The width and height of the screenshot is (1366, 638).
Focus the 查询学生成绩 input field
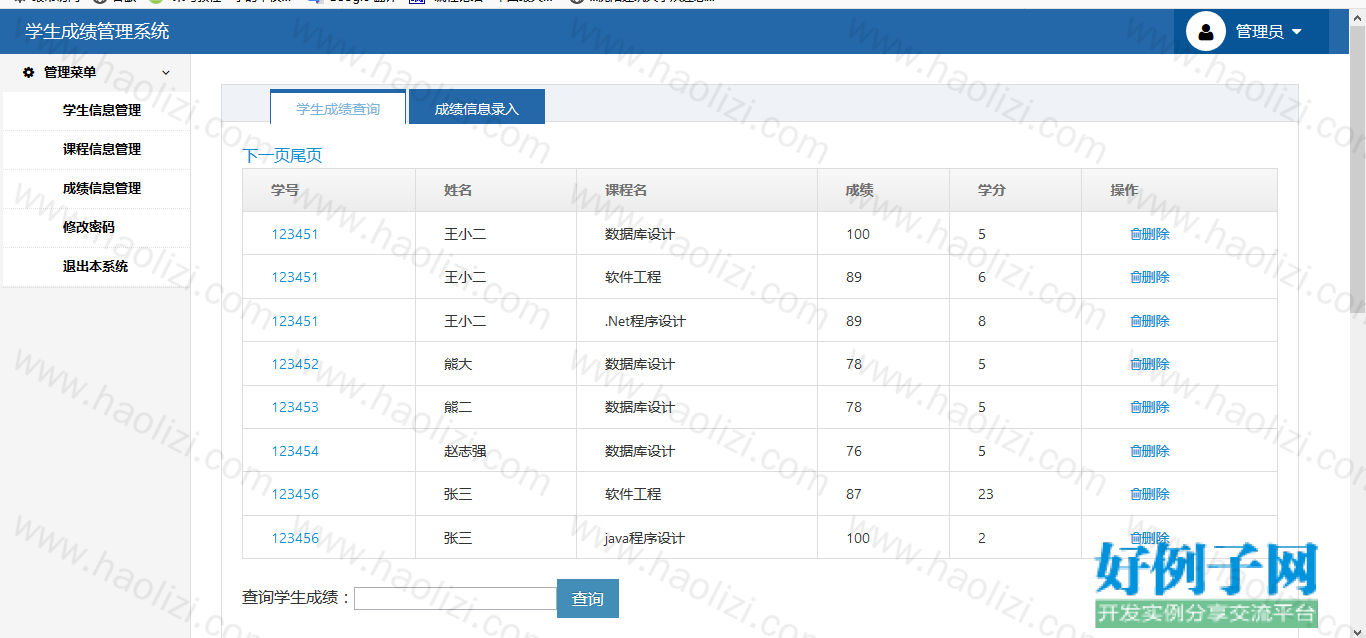click(455, 598)
